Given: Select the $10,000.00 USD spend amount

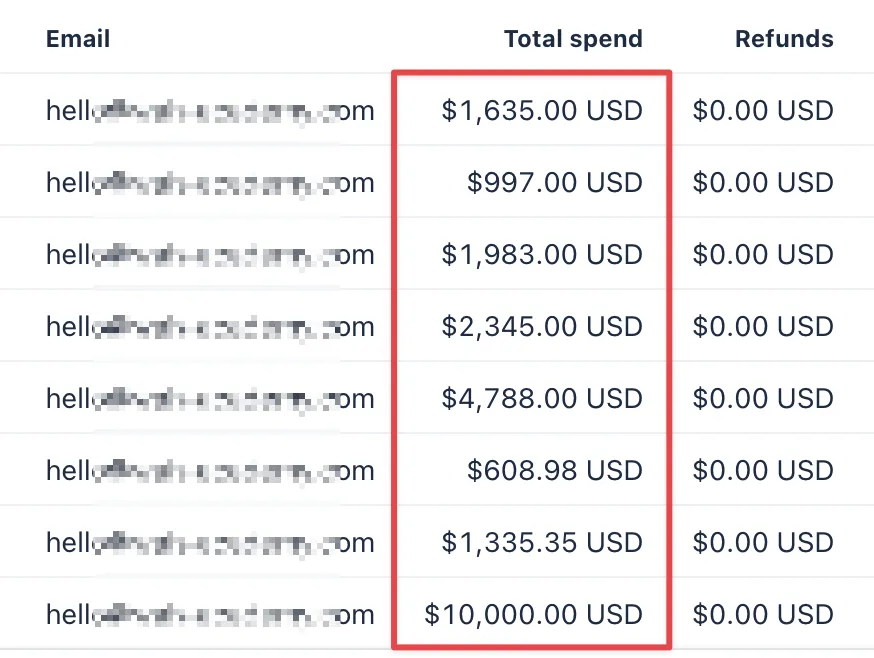Looking at the screenshot, I should click(x=533, y=614).
